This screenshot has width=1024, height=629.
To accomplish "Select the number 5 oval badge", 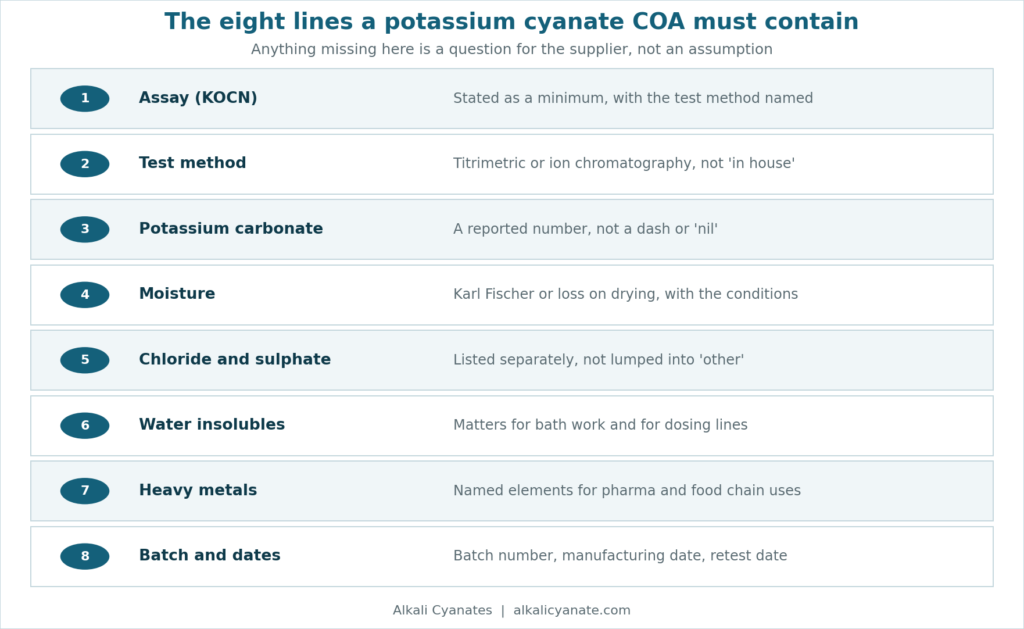I will pos(85,360).
